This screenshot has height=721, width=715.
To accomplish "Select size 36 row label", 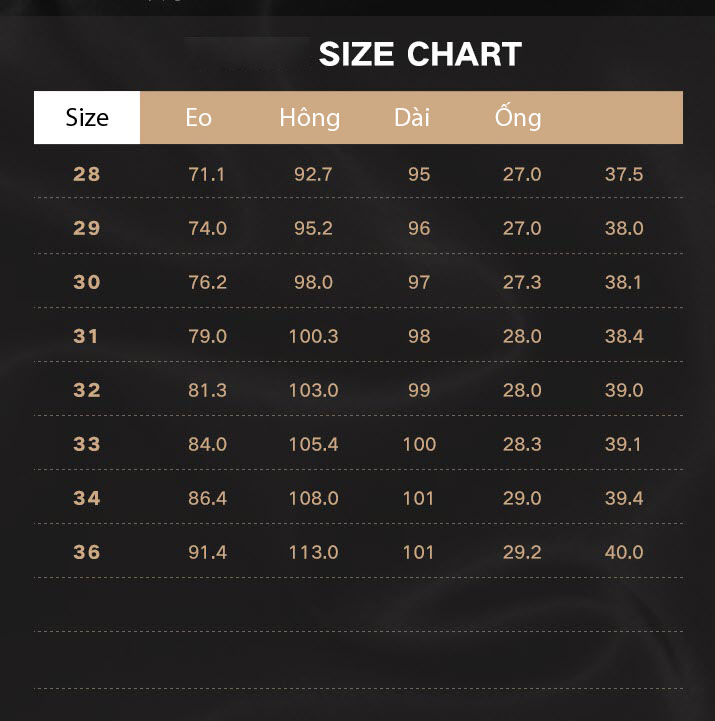I will click(x=86, y=552).
